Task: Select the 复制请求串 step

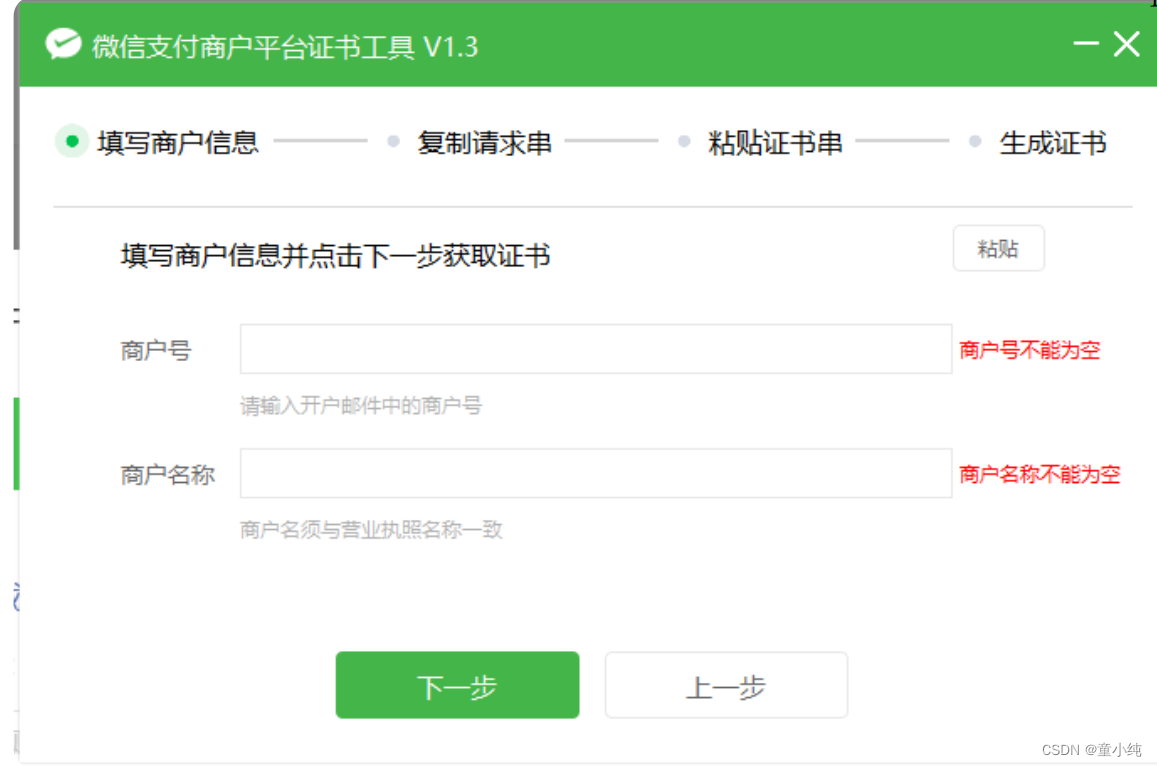Action: [x=484, y=142]
